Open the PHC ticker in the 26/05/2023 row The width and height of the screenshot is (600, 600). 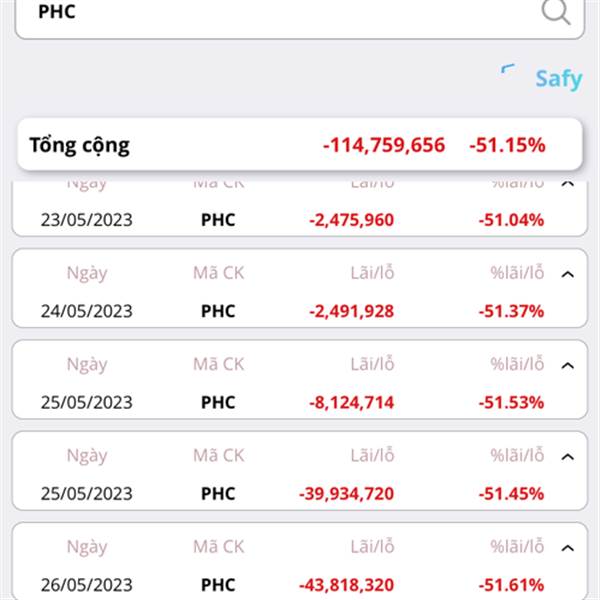point(218,584)
